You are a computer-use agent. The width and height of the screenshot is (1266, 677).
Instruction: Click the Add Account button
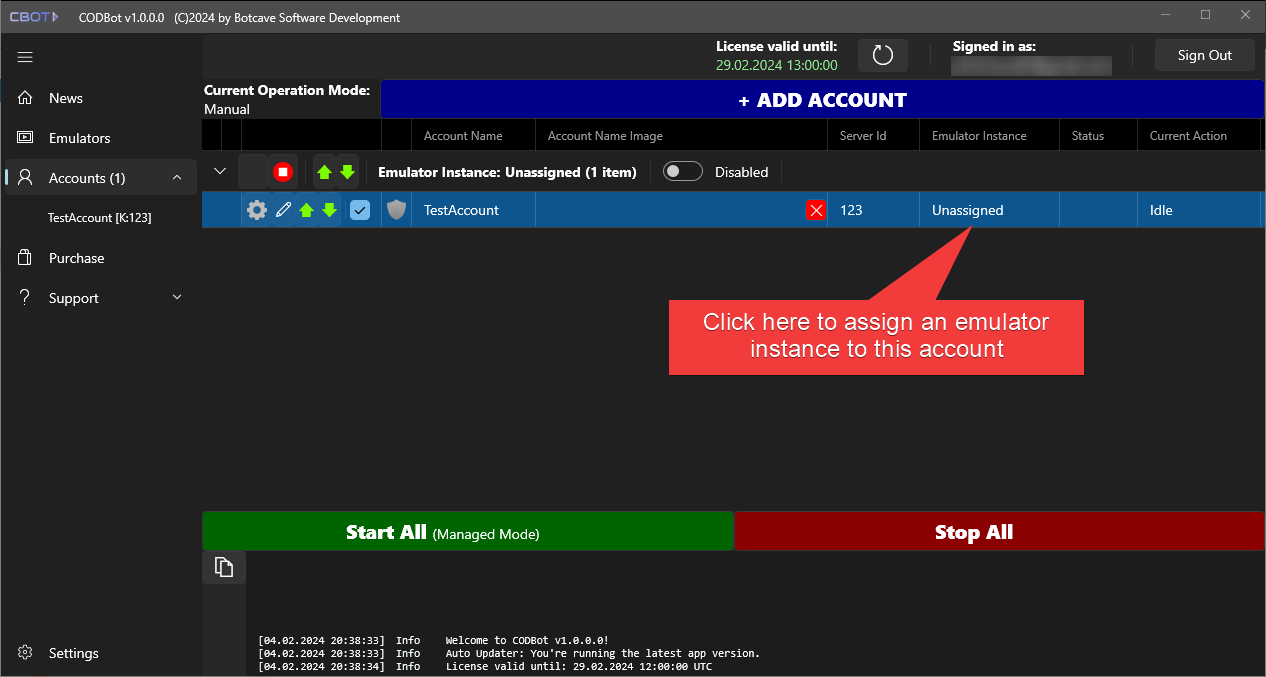pyautogui.click(x=822, y=100)
